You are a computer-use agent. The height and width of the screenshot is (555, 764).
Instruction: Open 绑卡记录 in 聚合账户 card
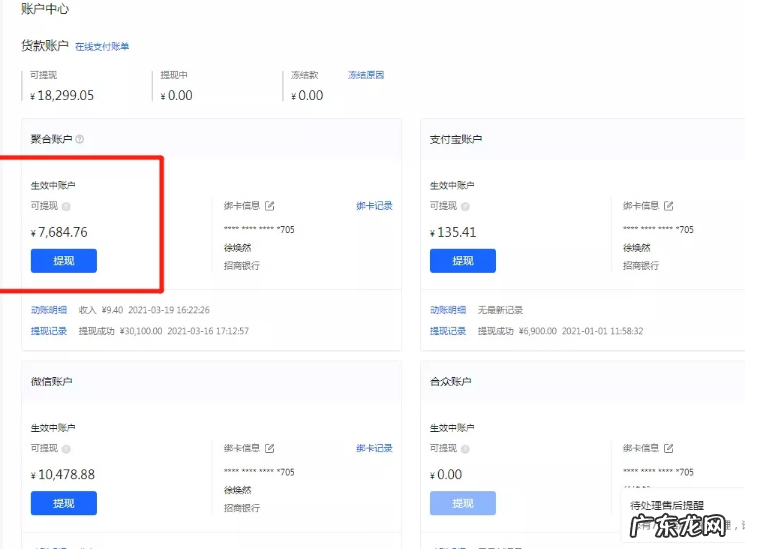coord(374,206)
